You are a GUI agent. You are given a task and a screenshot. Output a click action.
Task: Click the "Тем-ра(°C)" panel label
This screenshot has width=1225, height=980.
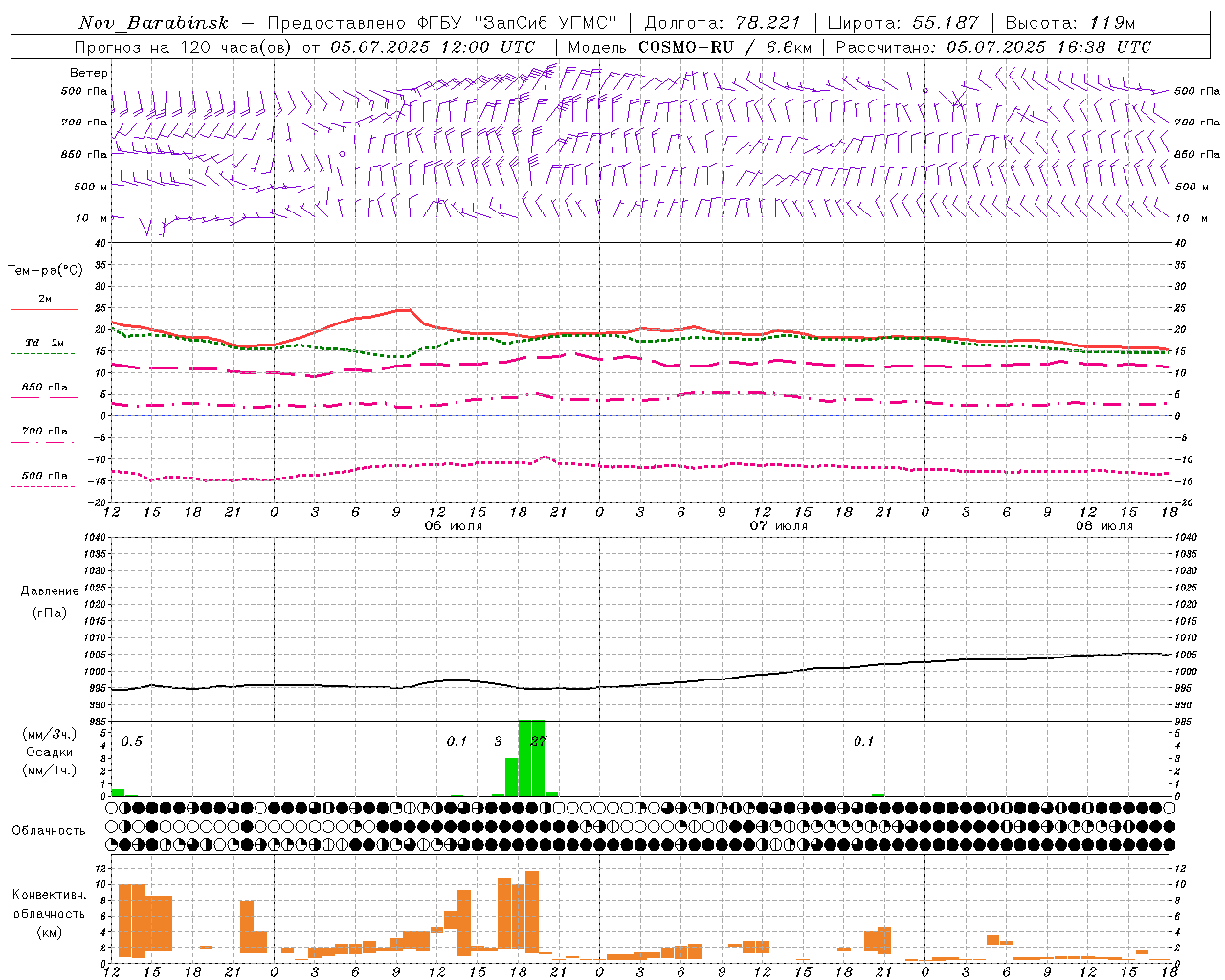click(45, 271)
